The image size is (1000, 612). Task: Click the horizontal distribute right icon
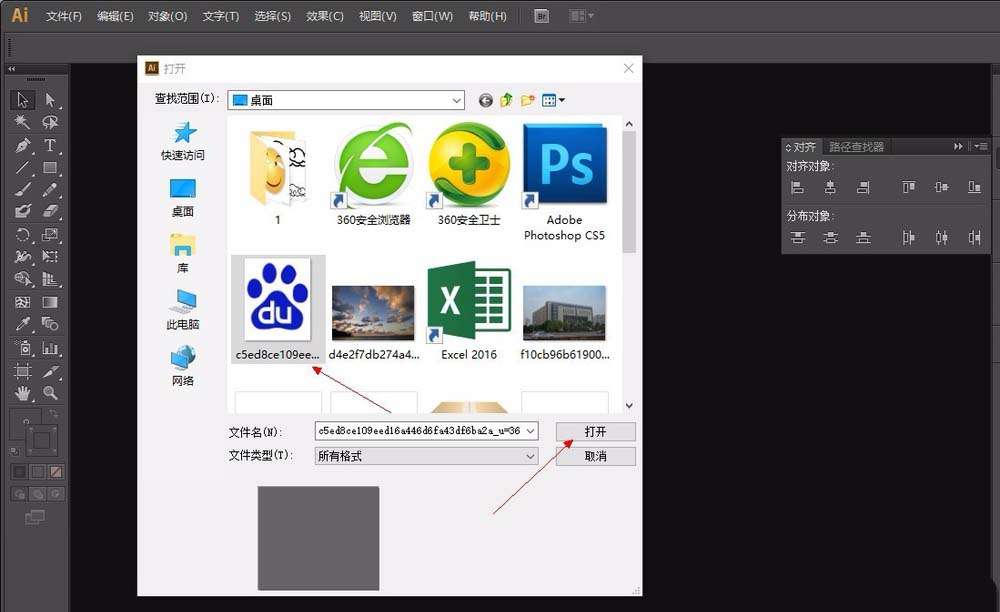coord(974,238)
